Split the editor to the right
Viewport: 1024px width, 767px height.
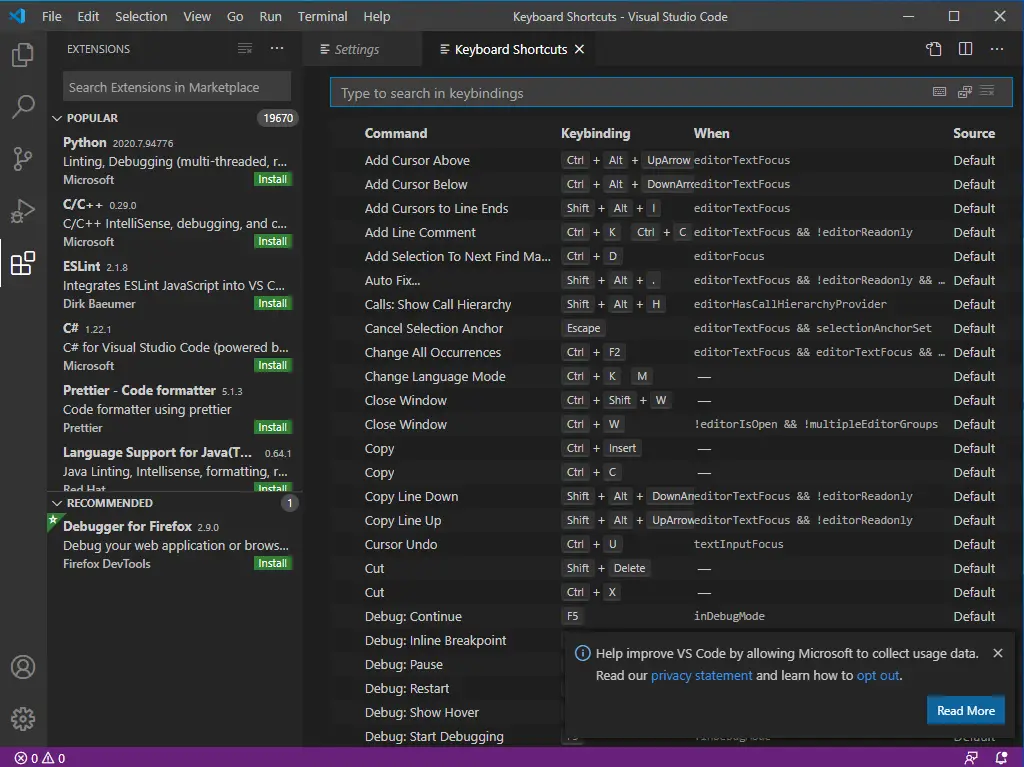click(x=965, y=49)
